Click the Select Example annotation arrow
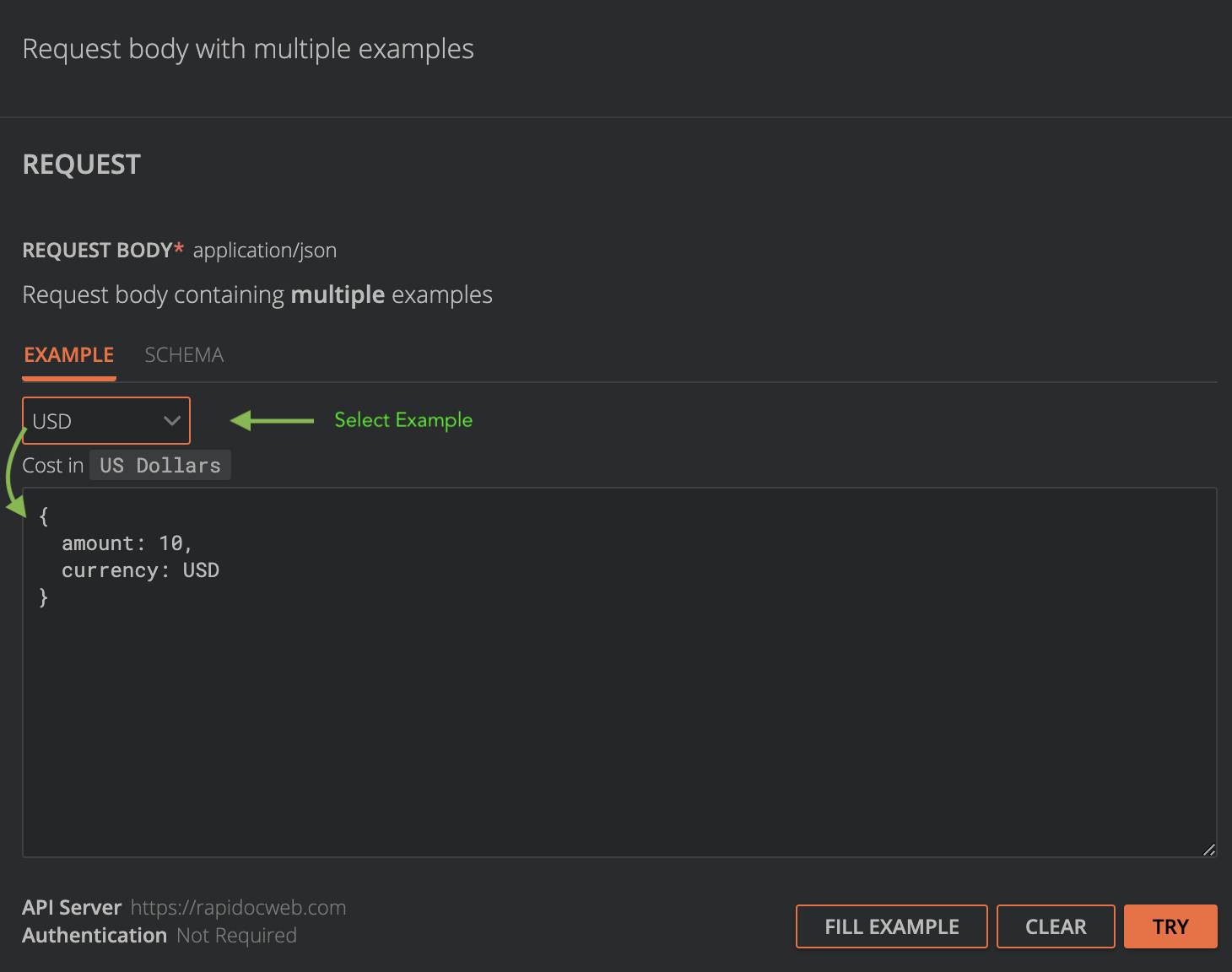The height and width of the screenshot is (972, 1232). [270, 420]
